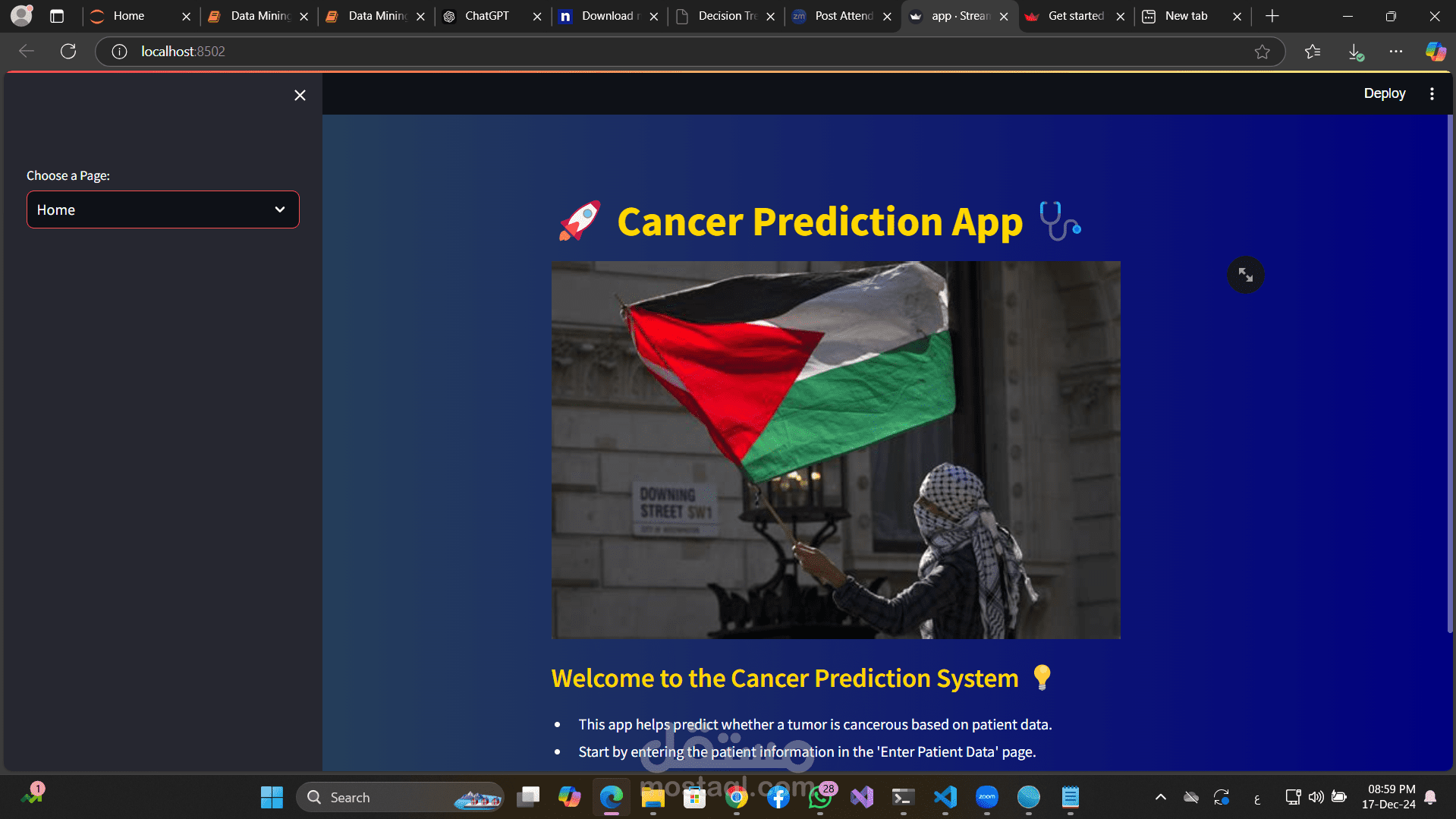Switch to the Post Attend tab
The image size is (1456, 819).
pos(844,16)
